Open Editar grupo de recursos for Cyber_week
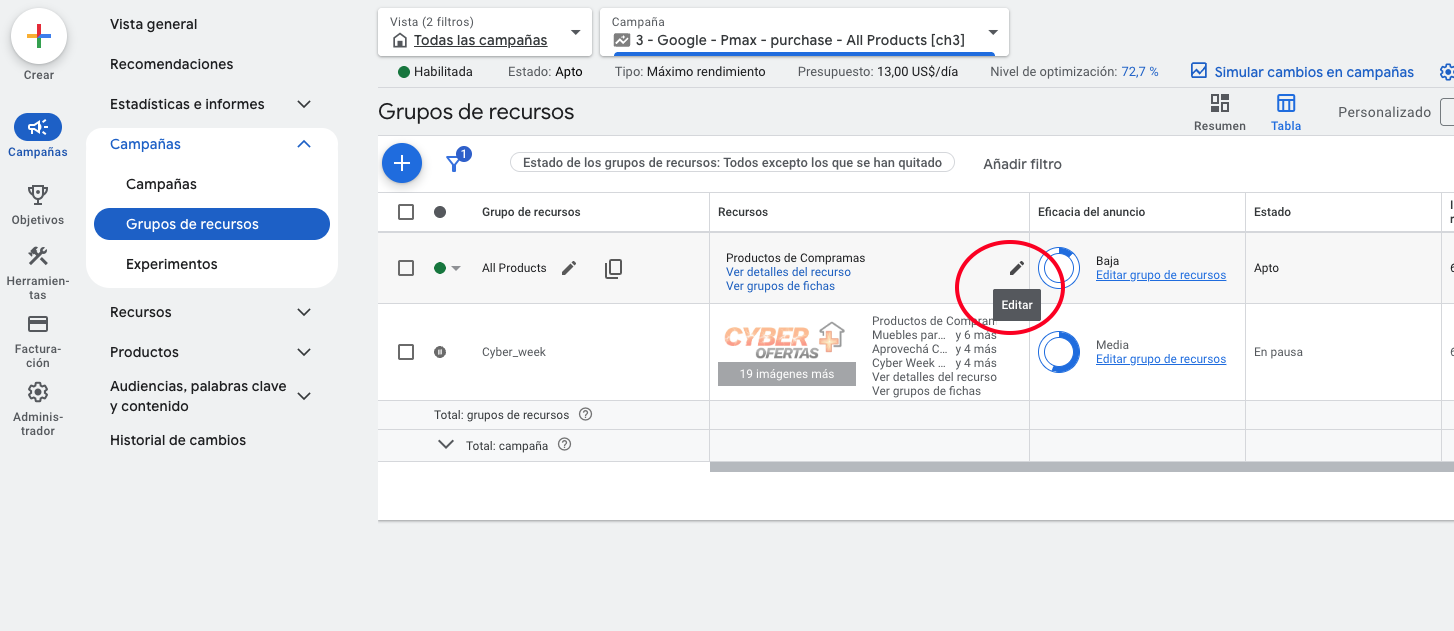Viewport: 1454px width, 631px height. 1161,359
